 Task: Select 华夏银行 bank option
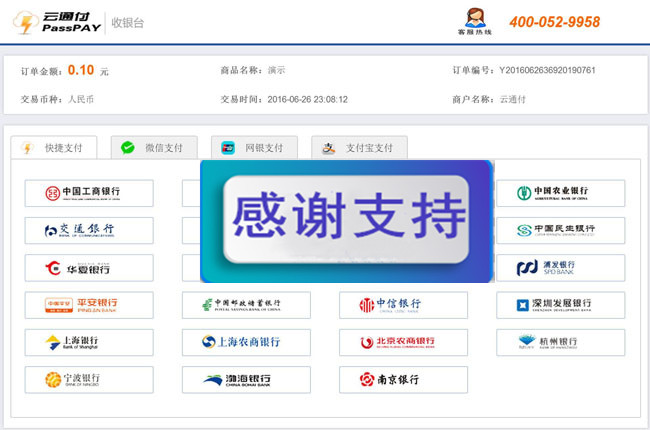click(x=89, y=268)
